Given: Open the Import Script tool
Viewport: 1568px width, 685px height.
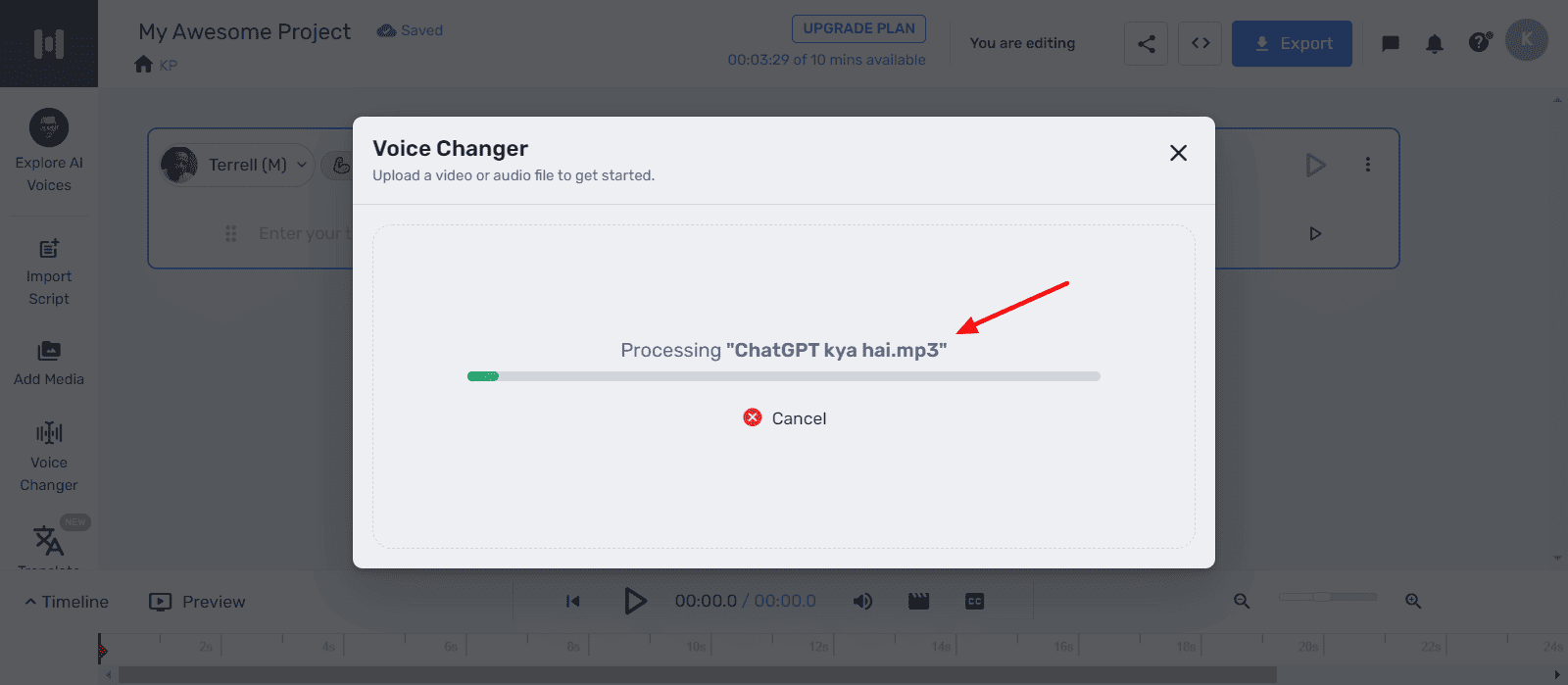Looking at the screenshot, I should coord(49,272).
